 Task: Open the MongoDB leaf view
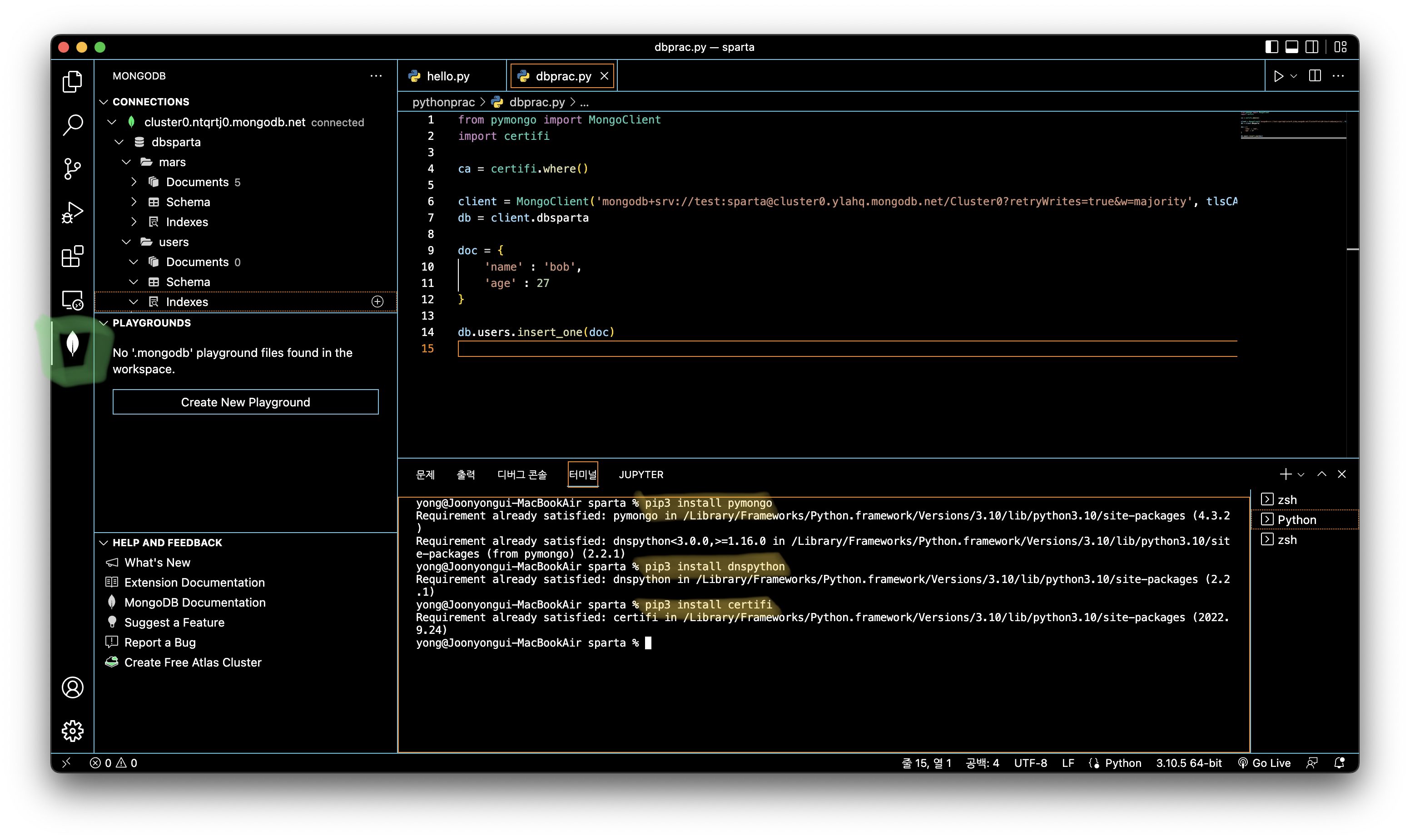73,344
